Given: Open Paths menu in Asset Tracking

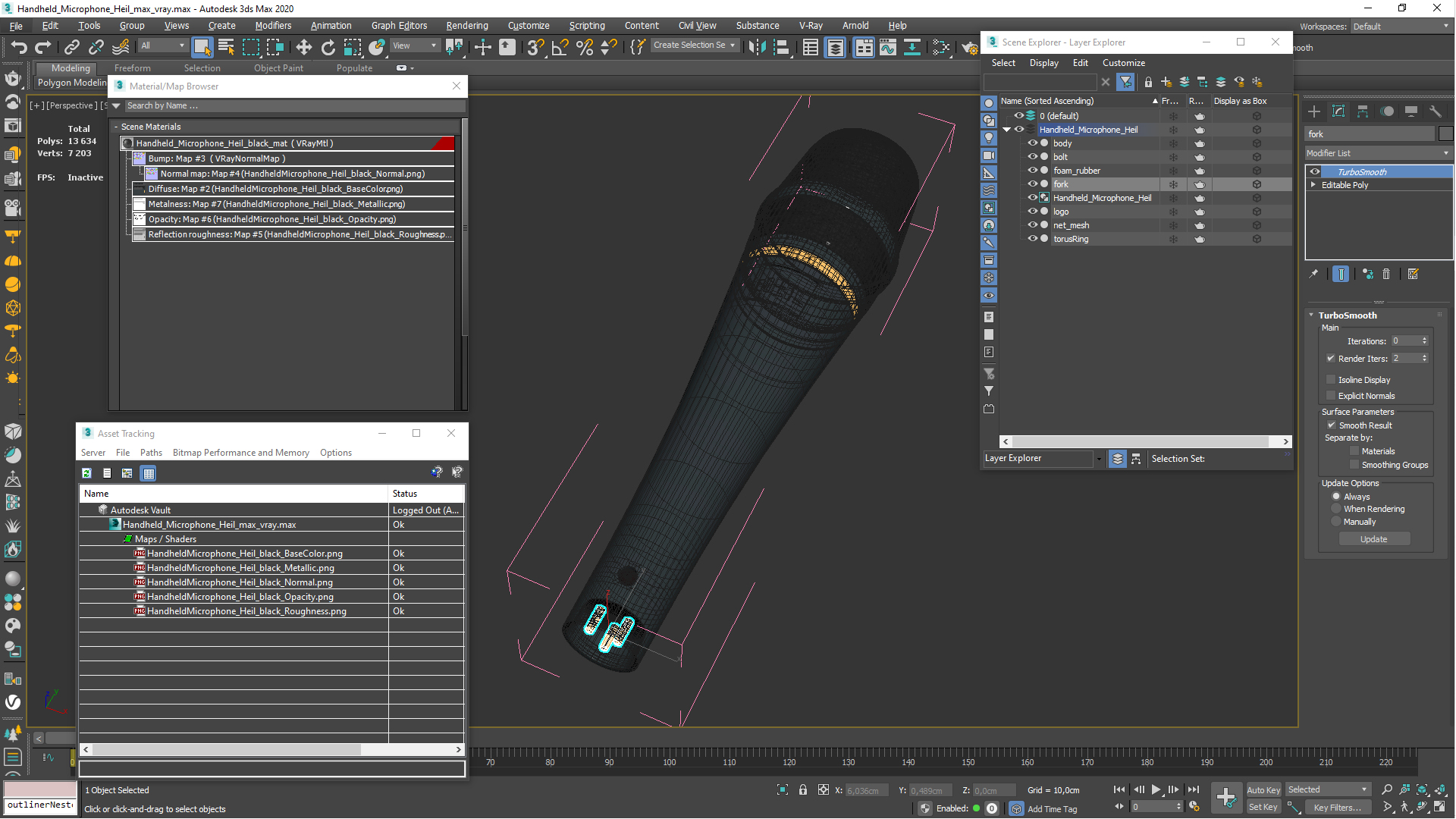Looking at the screenshot, I should [151, 453].
